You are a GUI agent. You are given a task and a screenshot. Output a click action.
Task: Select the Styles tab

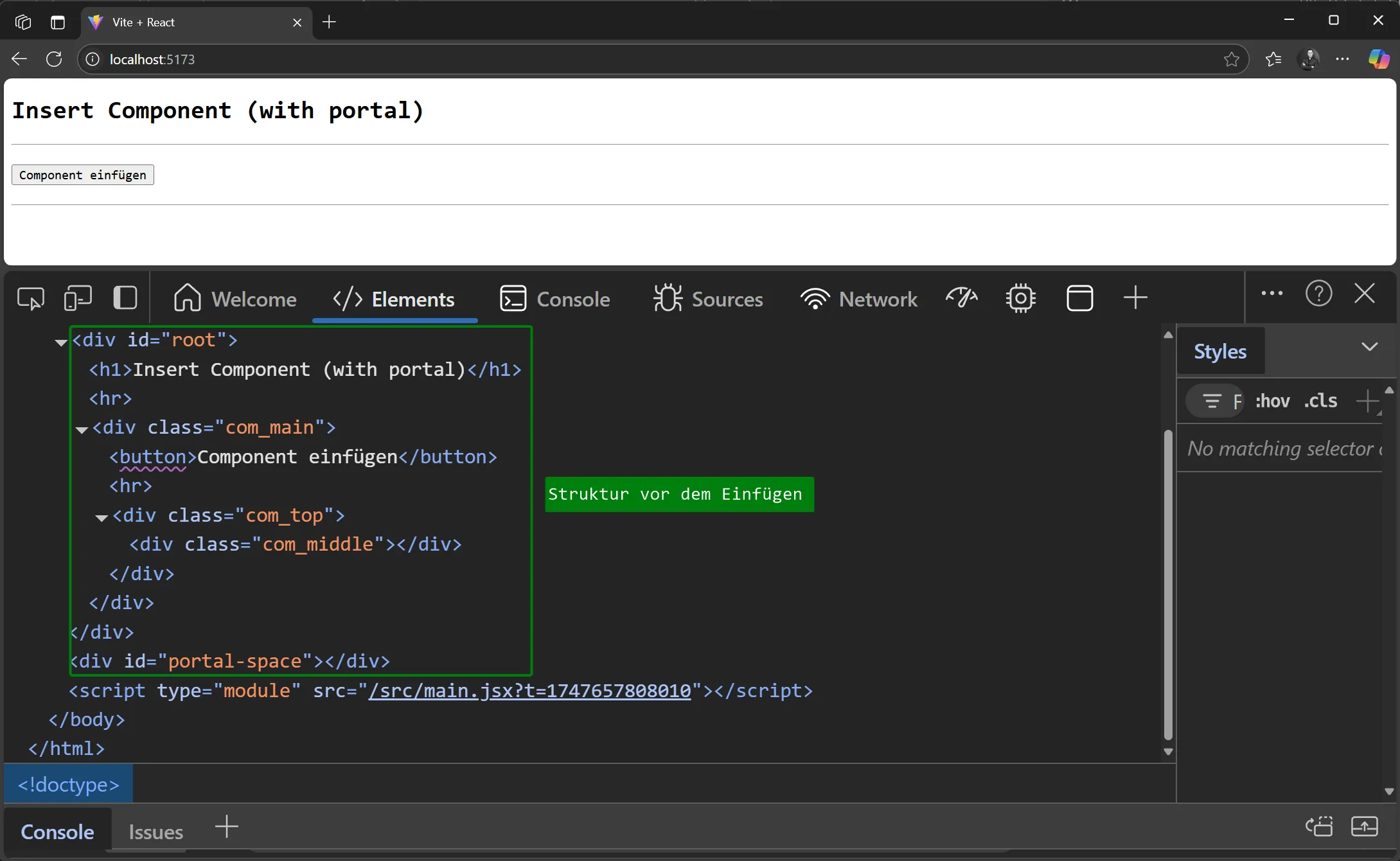click(x=1220, y=351)
